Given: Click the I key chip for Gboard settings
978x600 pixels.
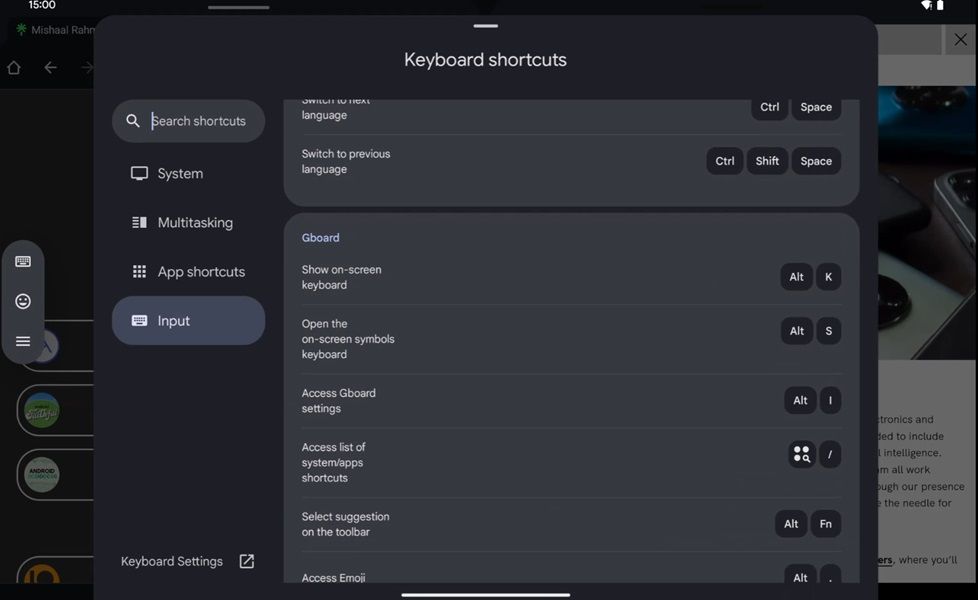Looking at the screenshot, I should pyautogui.click(x=830, y=400).
